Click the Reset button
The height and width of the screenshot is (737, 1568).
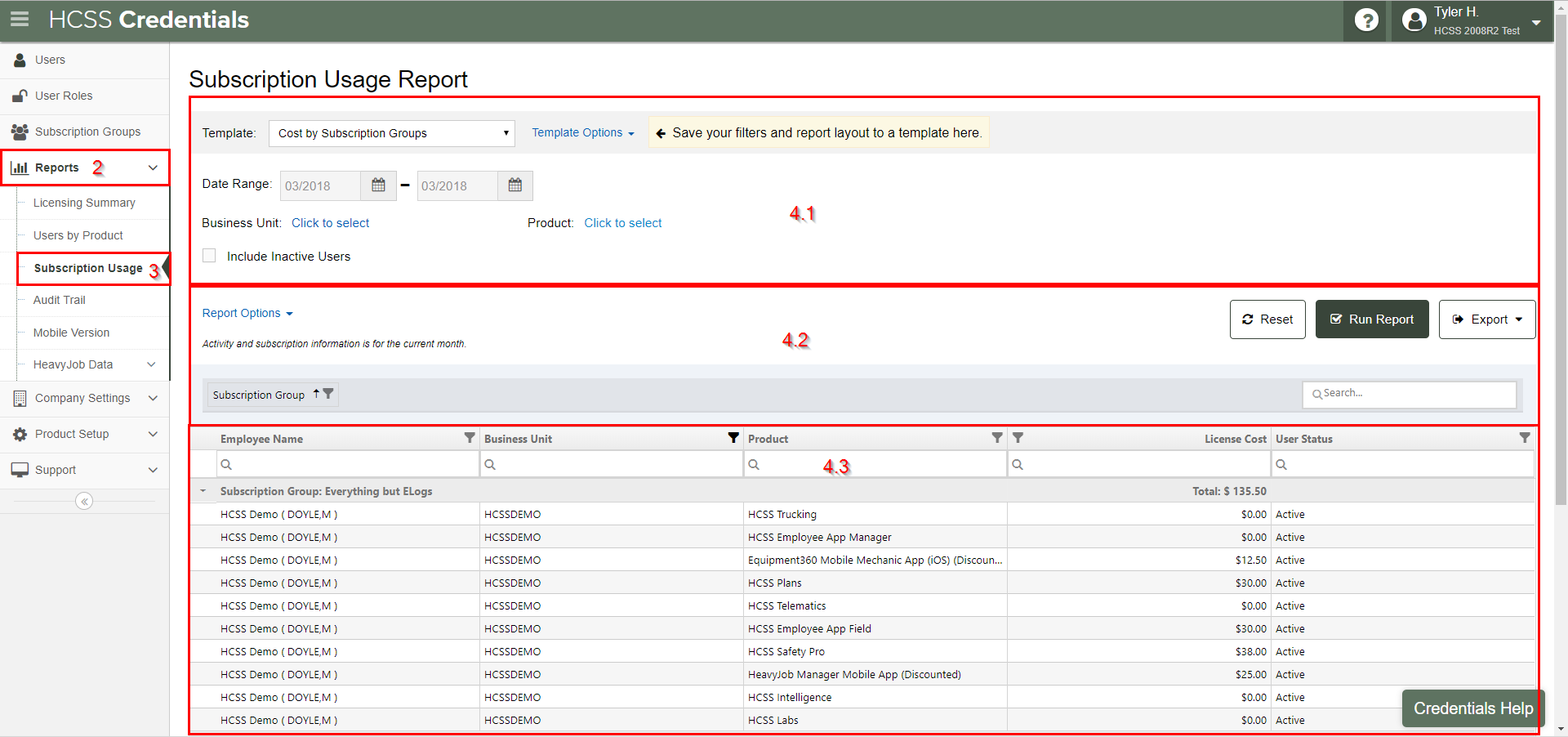pos(1267,319)
